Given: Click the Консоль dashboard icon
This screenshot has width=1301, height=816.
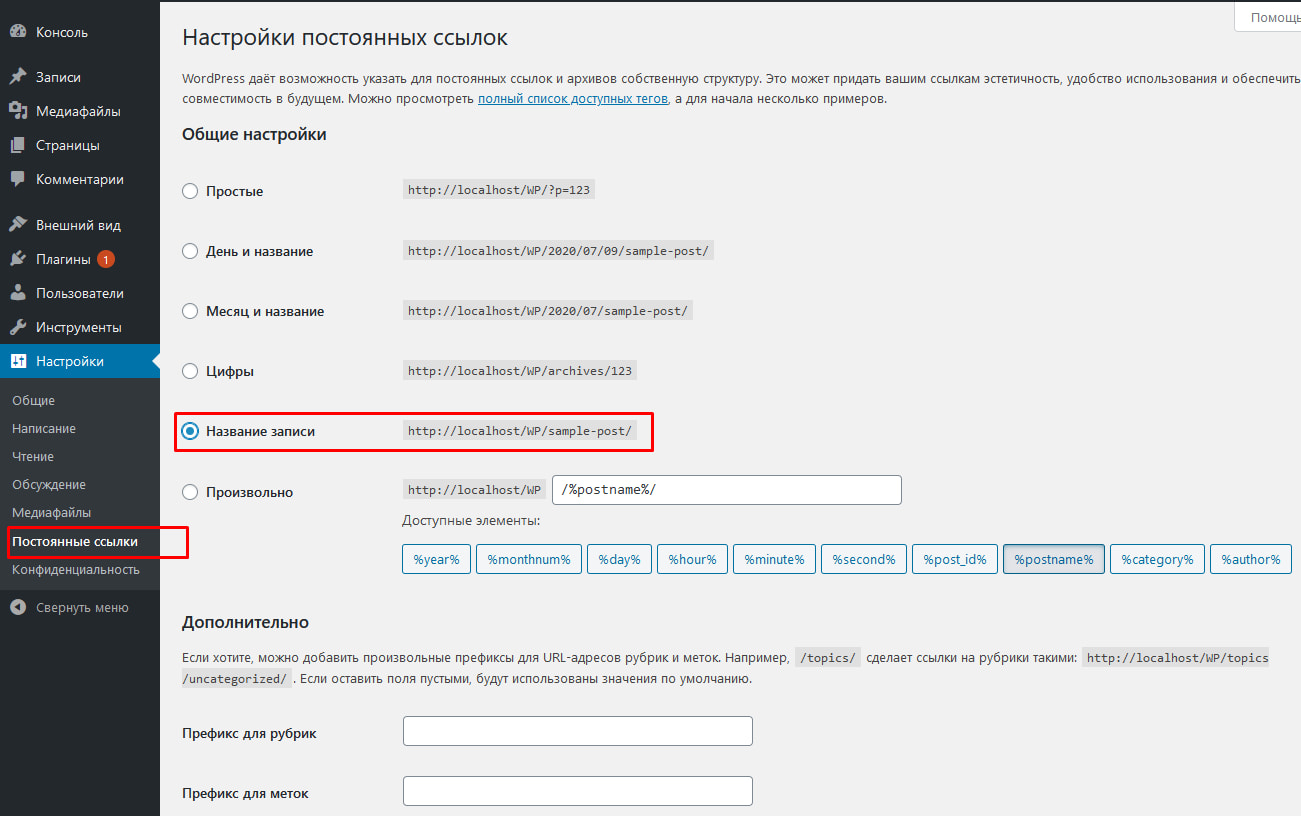Looking at the screenshot, I should (x=18, y=32).
